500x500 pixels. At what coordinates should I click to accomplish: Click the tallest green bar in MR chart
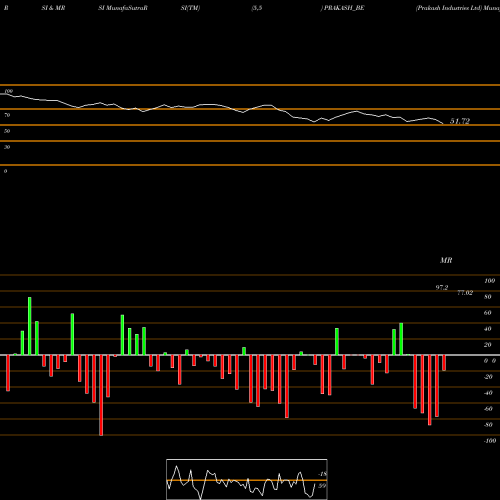pyautogui.click(x=30, y=326)
